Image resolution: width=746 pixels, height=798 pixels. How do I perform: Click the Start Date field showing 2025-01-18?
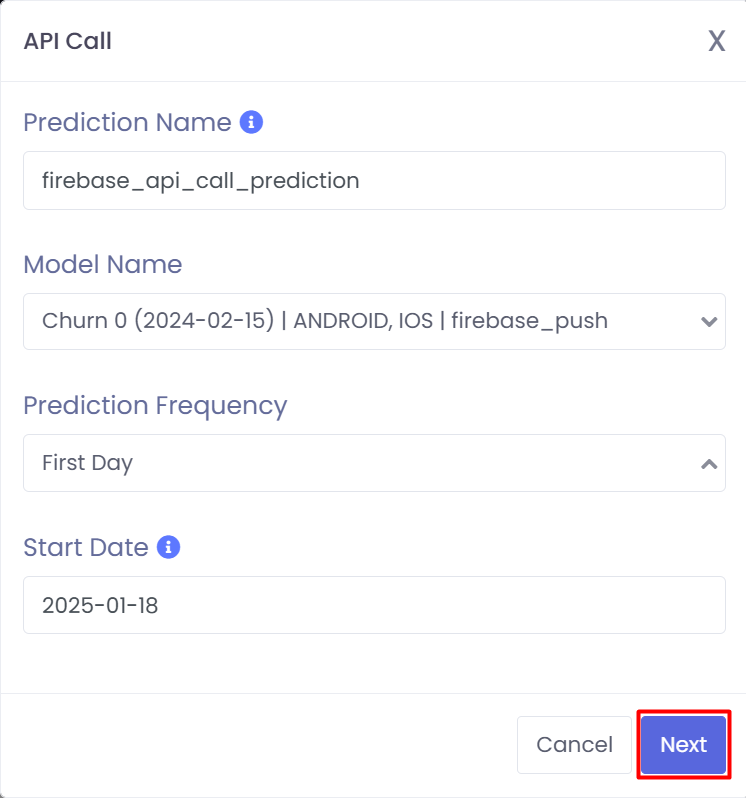click(375, 605)
